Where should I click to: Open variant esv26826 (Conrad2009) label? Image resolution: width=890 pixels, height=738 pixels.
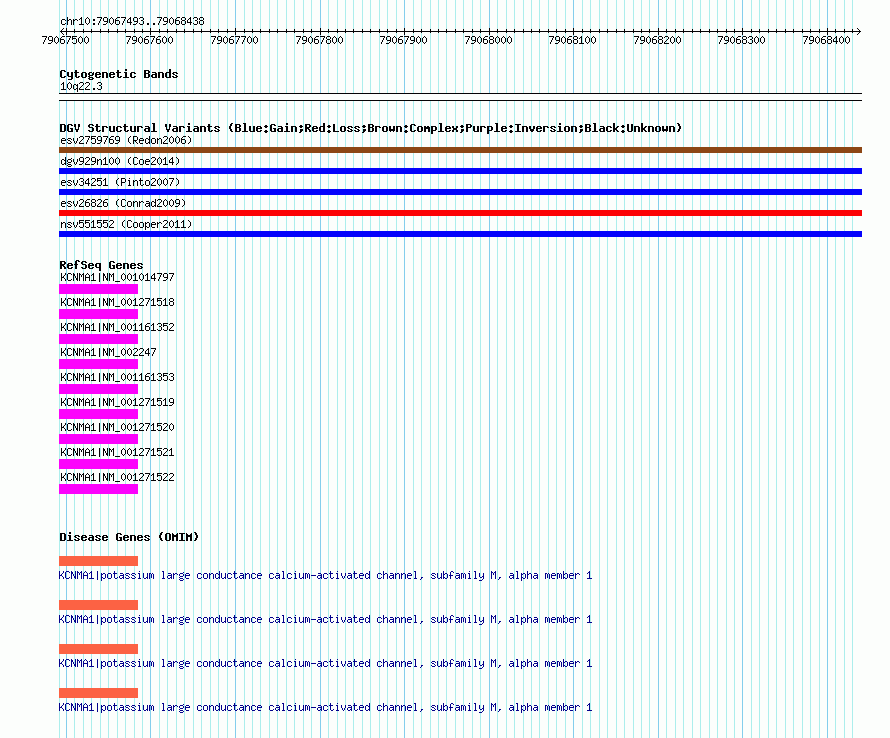coord(123,203)
